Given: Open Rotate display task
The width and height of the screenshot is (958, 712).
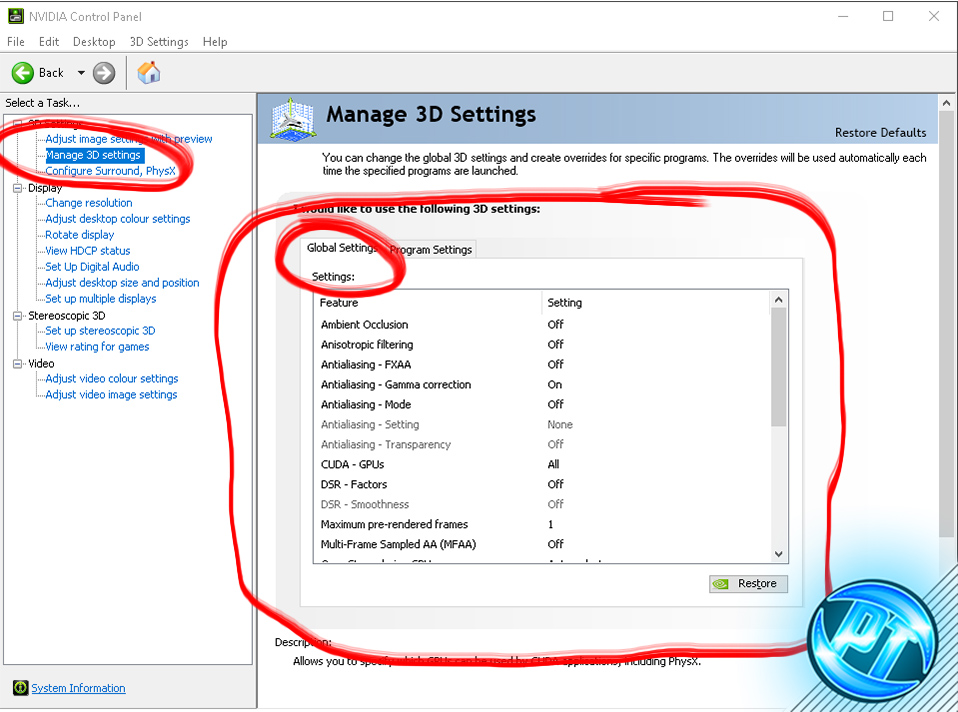Looking at the screenshot, I should [79, 235].
